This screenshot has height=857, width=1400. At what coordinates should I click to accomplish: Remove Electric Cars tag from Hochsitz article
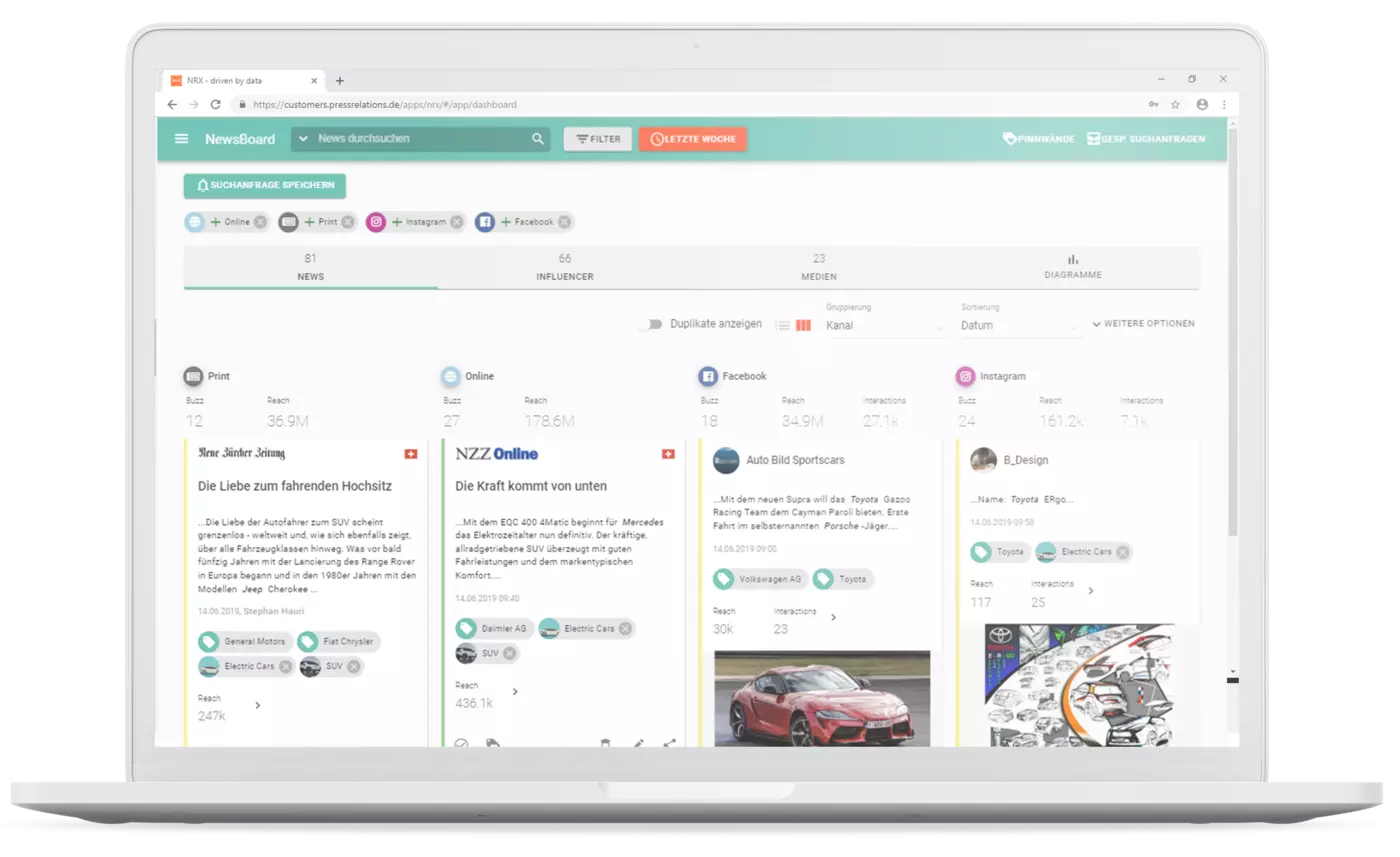point(286,667)
